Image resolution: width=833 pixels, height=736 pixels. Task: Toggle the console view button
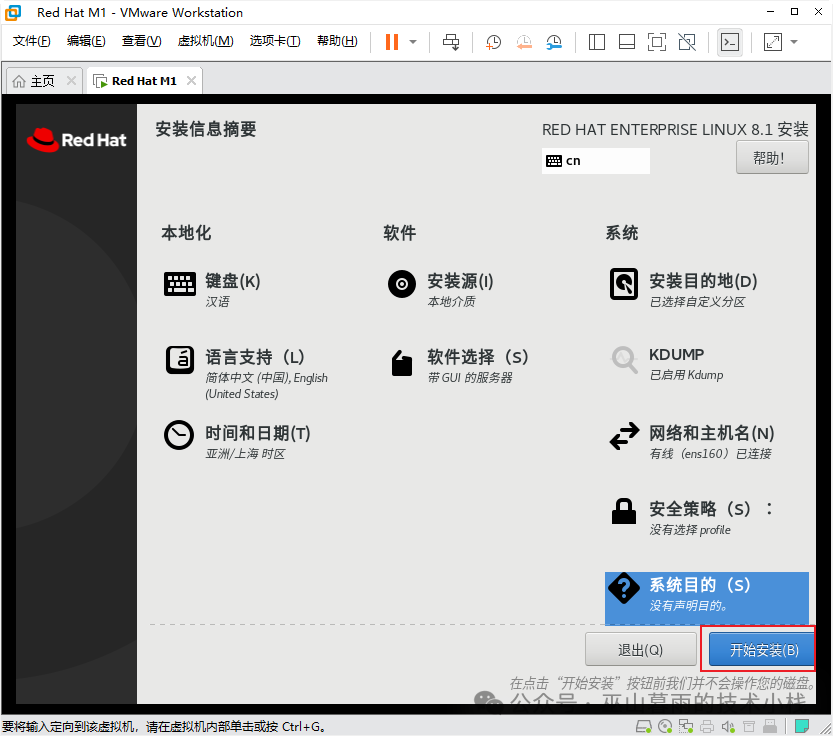(730, 42)
